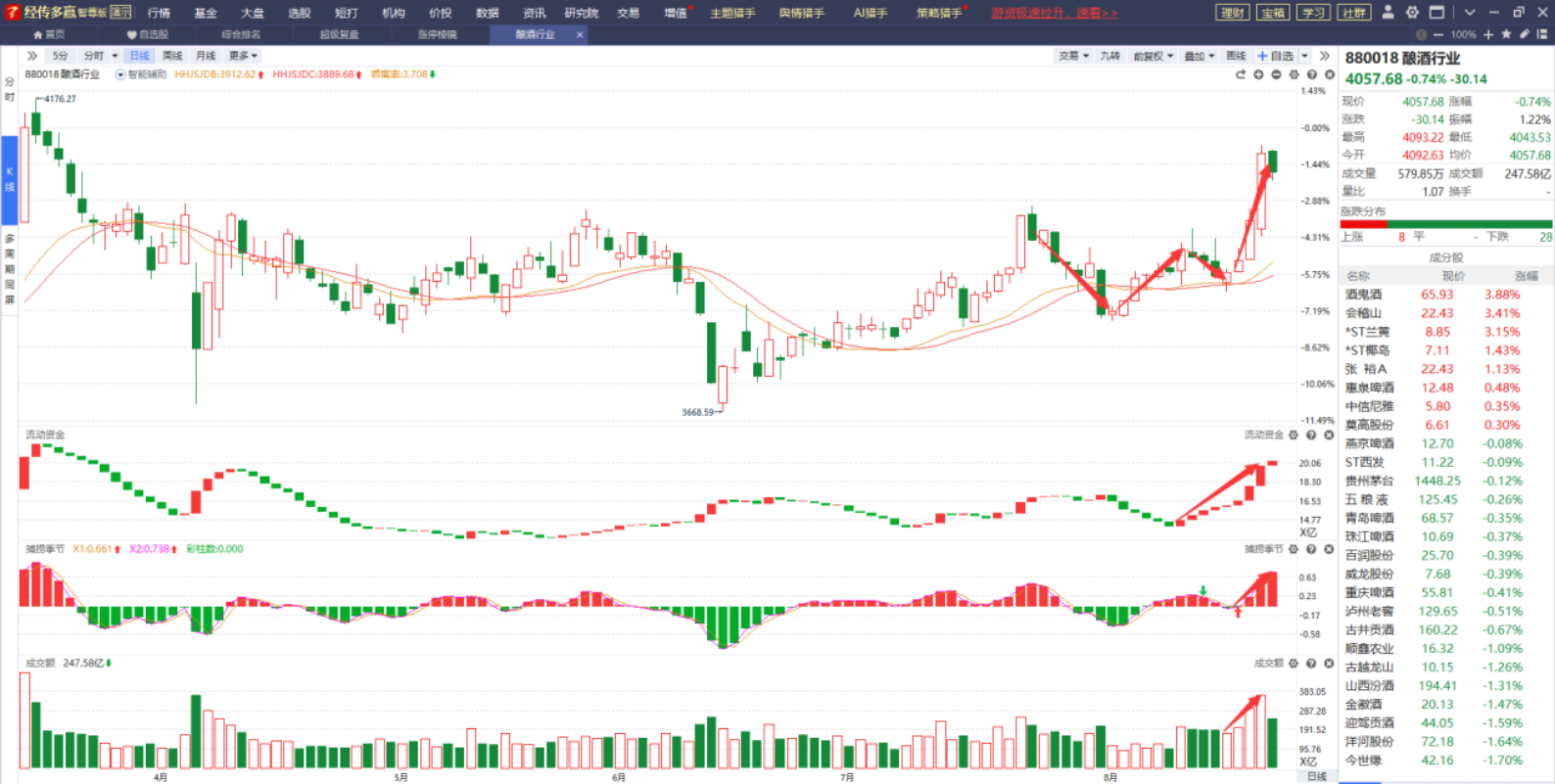Viewport: 1555px width, 784px height.
Task: Click the 理财 button
Action: pyautogui.click(x=1232, y=13)
